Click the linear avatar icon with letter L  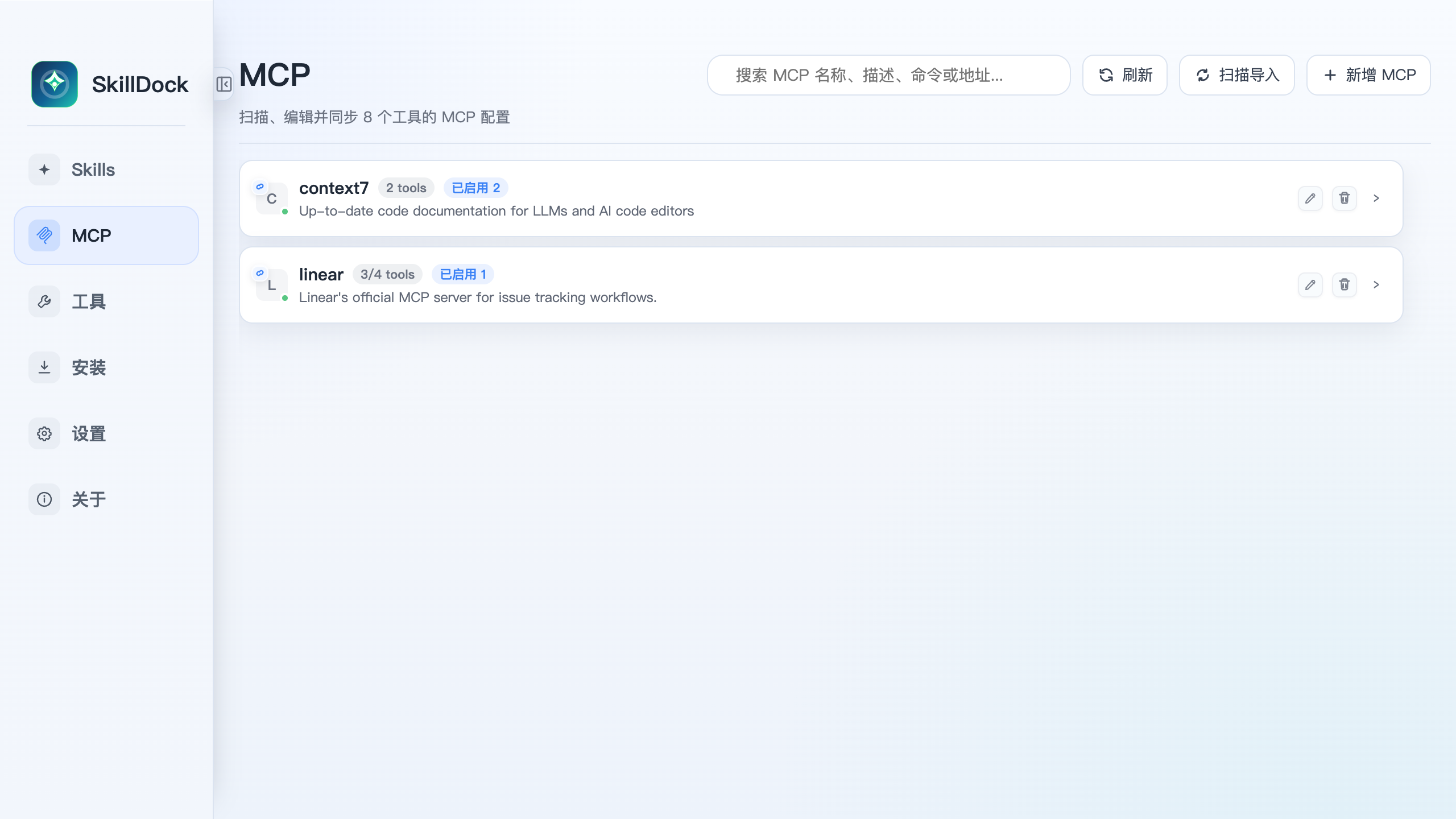click(272, 285)
